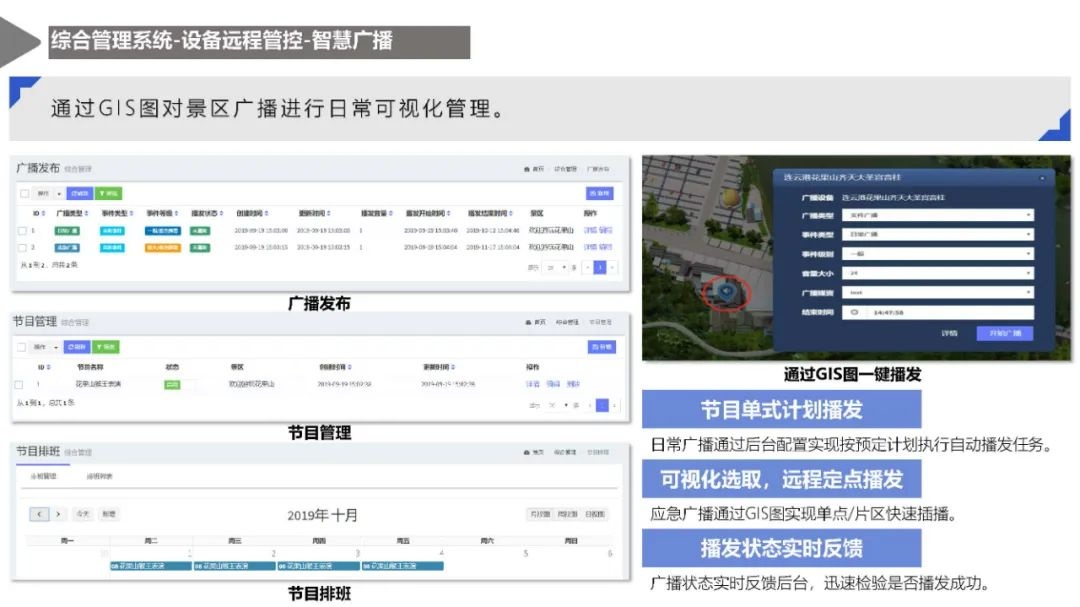Click the next-month arrow in the calendar
Screen dimensions: 1080x607
[x=57, y=514]
